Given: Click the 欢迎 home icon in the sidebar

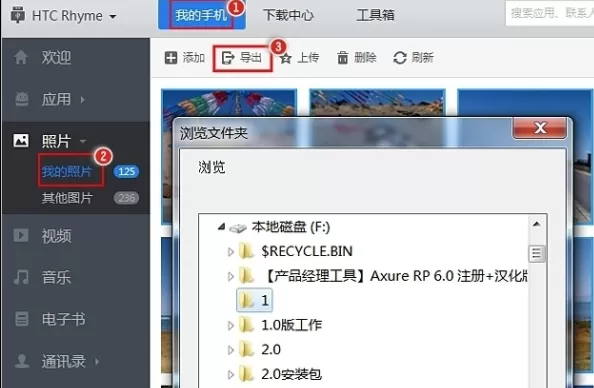Looking at the screenshot, I should (x=21, y=58).
